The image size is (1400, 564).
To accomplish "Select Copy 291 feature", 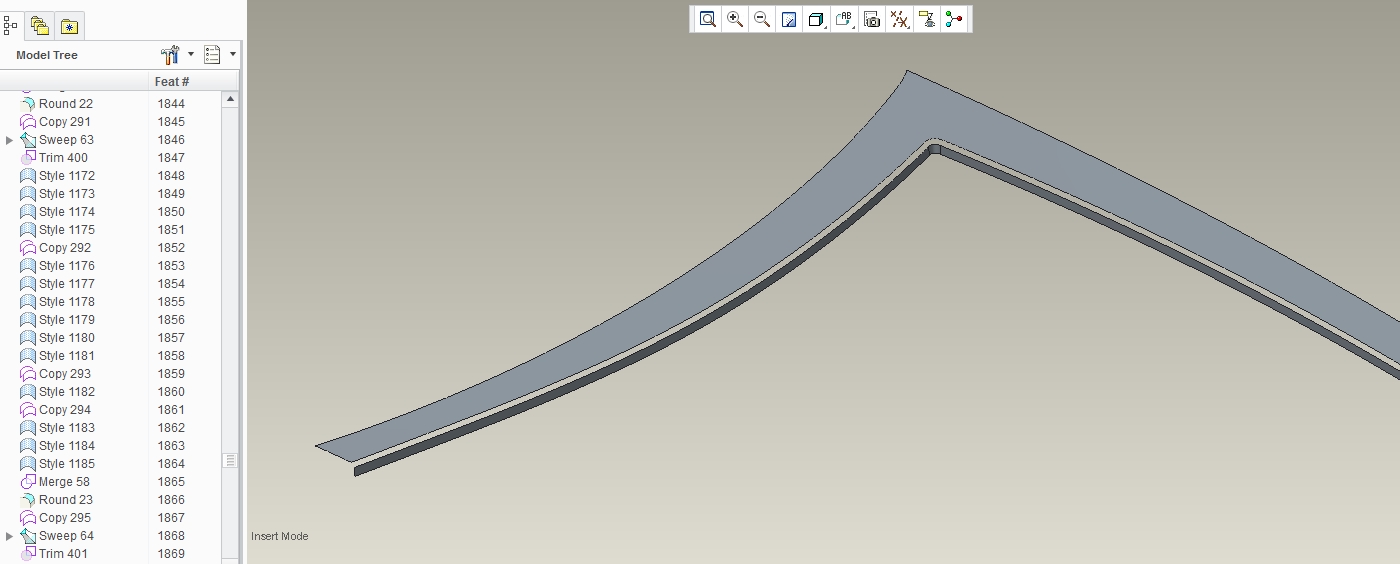I will 65,122.
